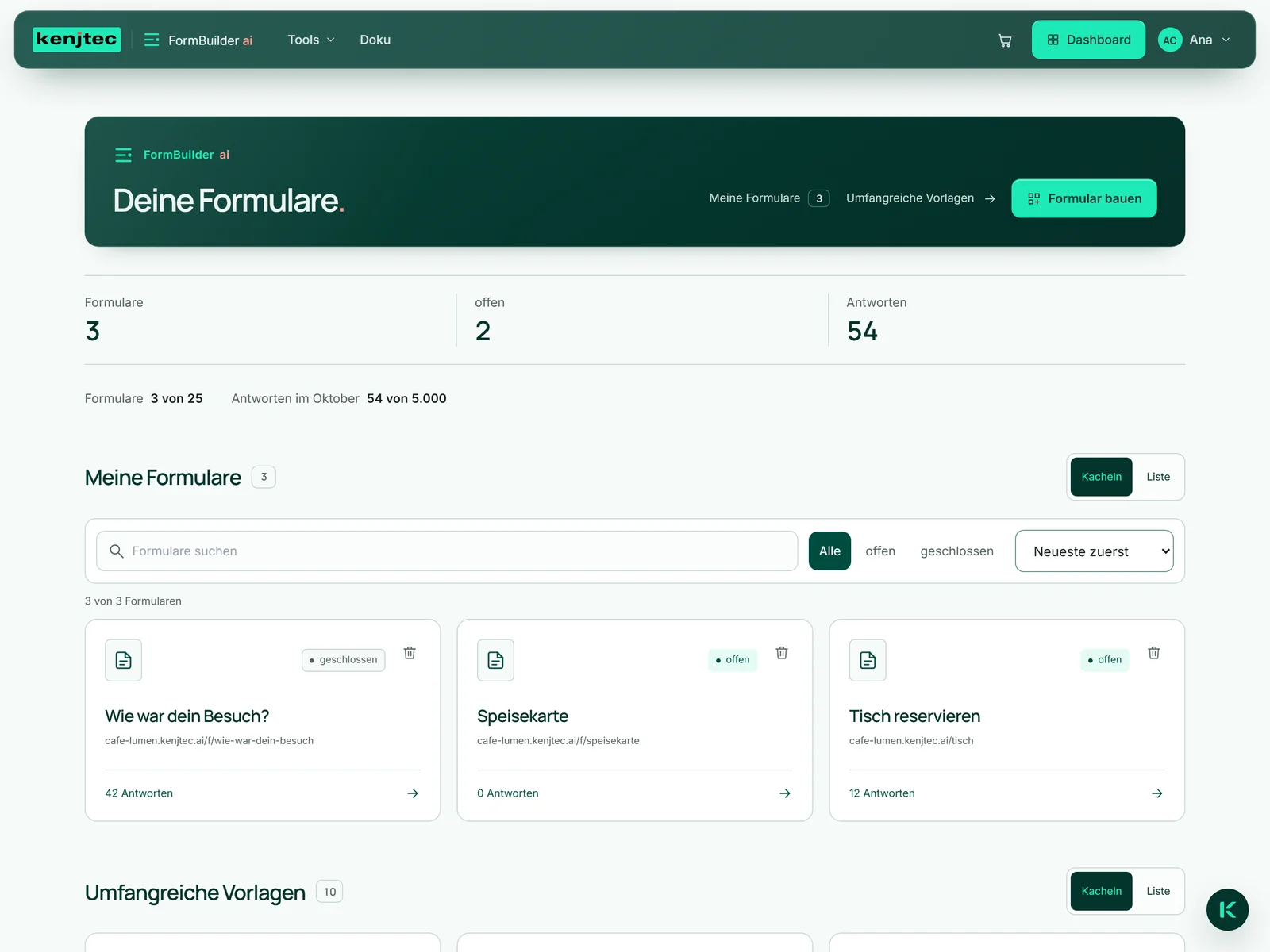Switch Meine Formulare to Liste view

pyautogui.click(x=1158, y=477)
